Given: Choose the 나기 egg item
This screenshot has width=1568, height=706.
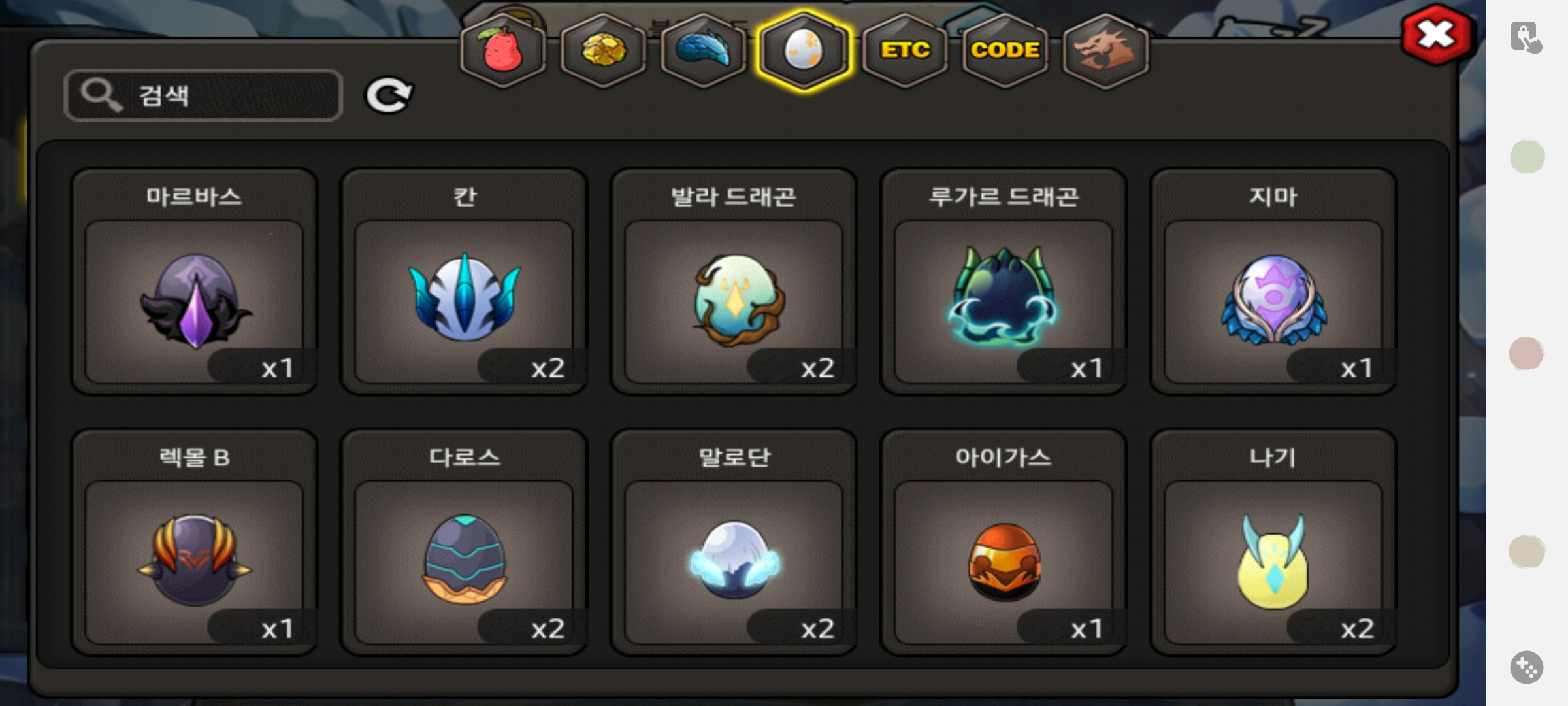Looking at the screenshot, I should (x=1273, y=543).
